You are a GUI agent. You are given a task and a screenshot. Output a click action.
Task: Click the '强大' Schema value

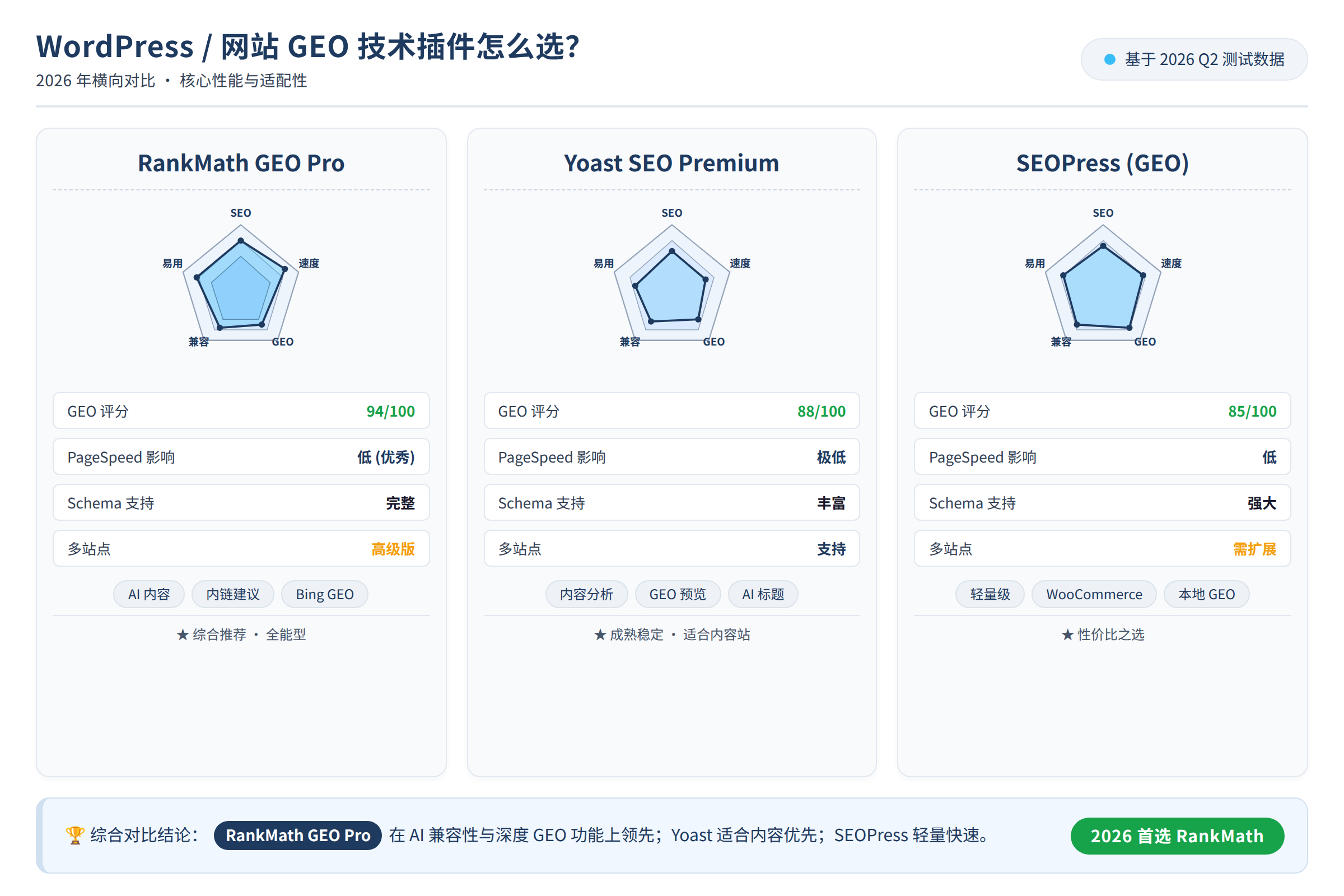(x=1262, y=503)
